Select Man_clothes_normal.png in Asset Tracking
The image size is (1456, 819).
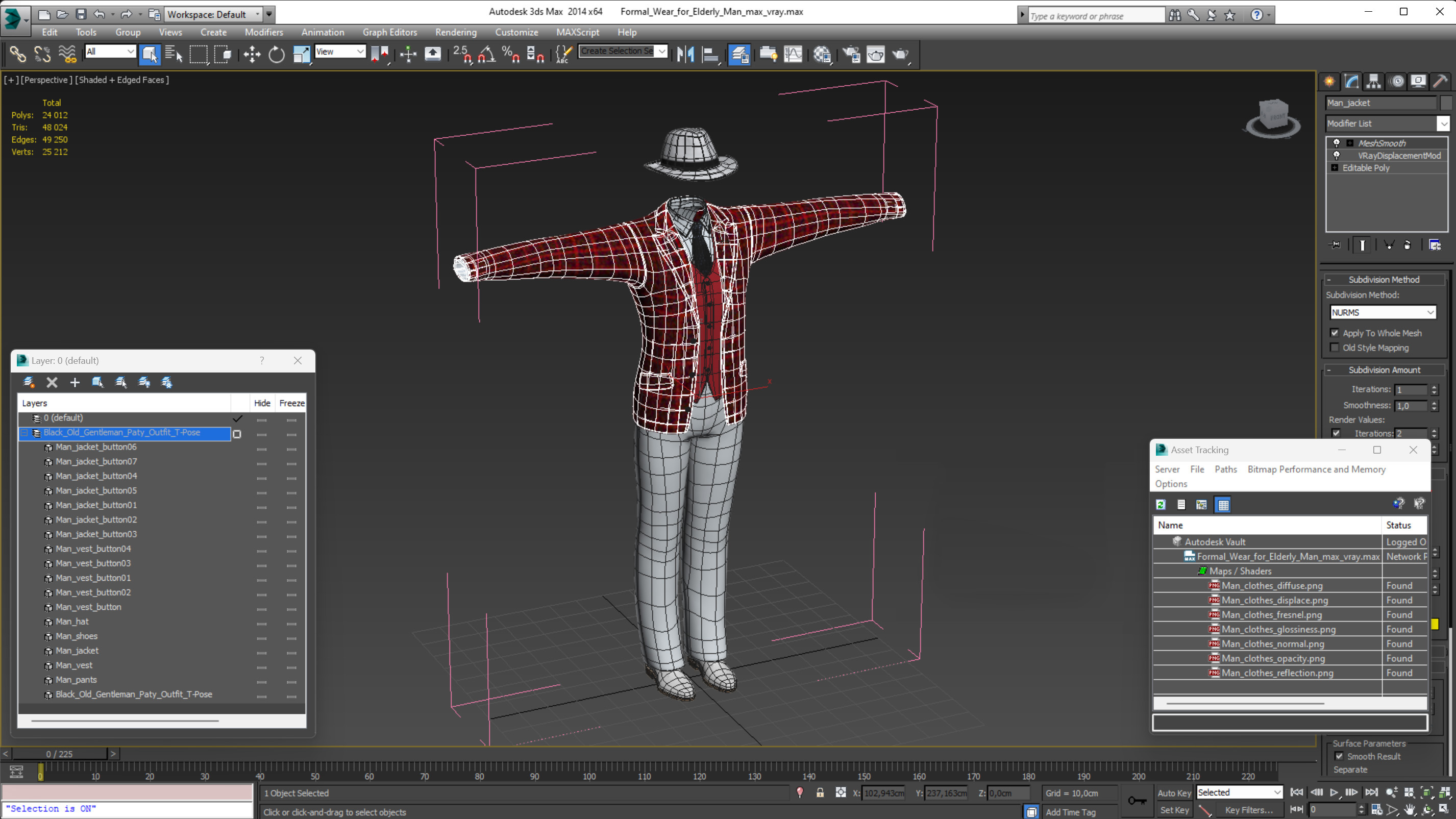pyautogui.click(x=1272, y=644)
